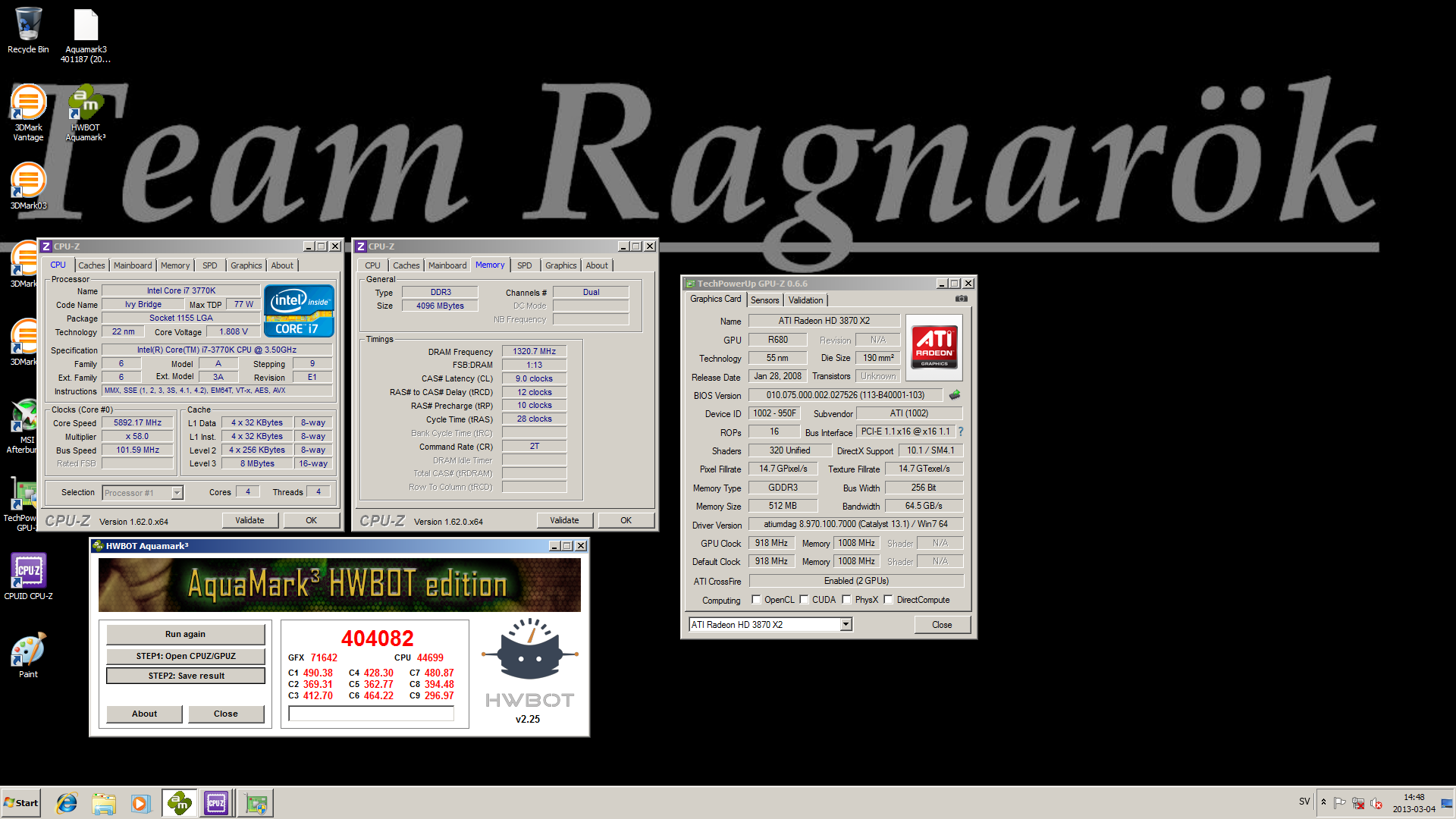1456x819 pixels.
Task: Enable the OpenCL checkbox in GPU-Z
Action: click(756, 600)
